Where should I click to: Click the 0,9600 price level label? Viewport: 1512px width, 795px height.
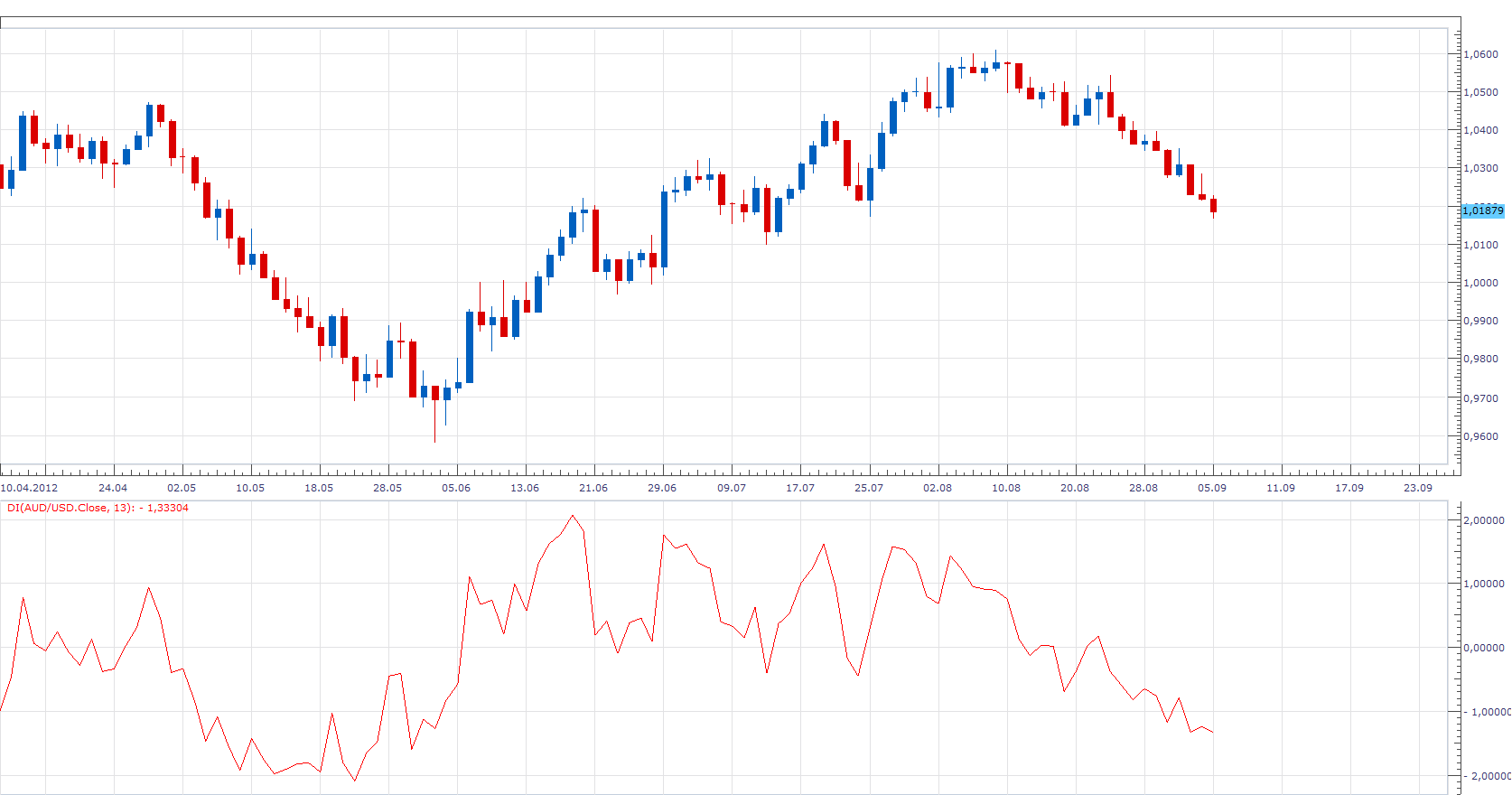point(1481,436)
